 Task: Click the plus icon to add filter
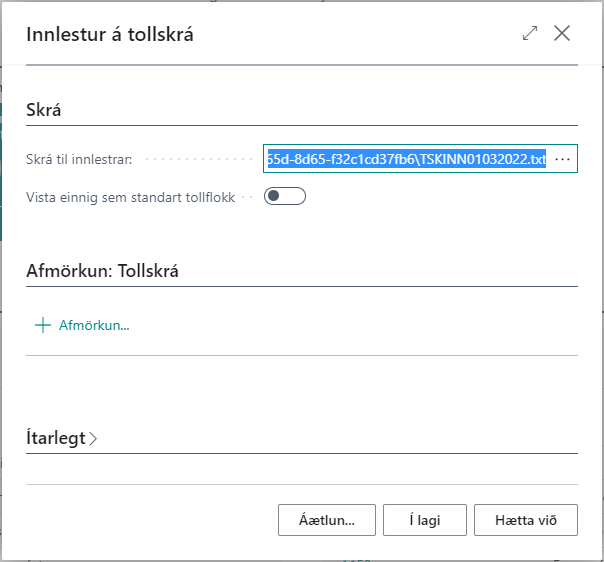pyautogui.click(x=42, y=325)
